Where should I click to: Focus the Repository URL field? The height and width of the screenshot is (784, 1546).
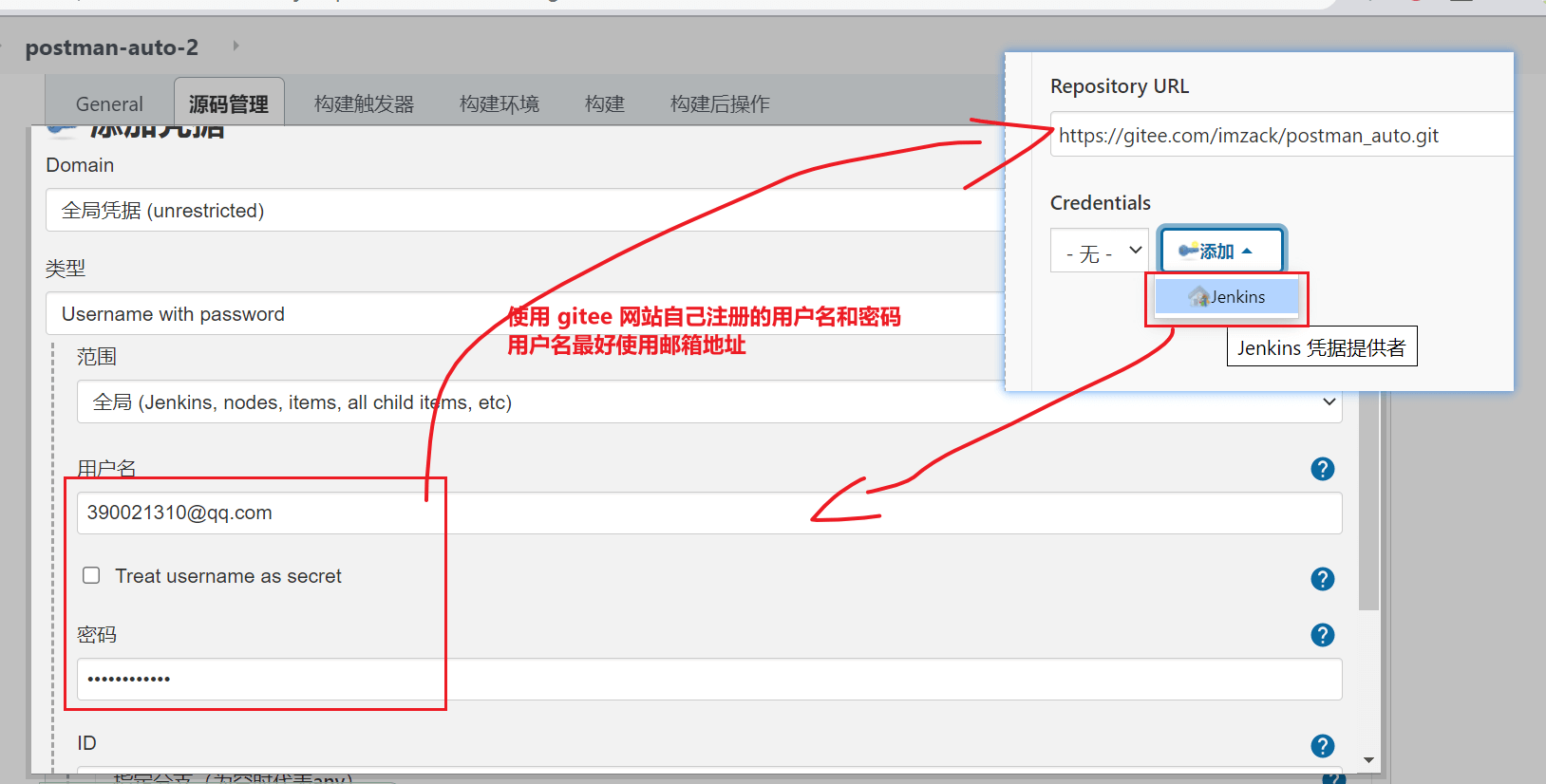pos(1282,135)
